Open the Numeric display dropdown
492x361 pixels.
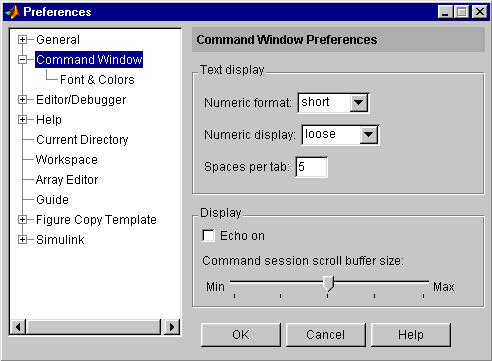pyautogui.click(x=369, y=135)
